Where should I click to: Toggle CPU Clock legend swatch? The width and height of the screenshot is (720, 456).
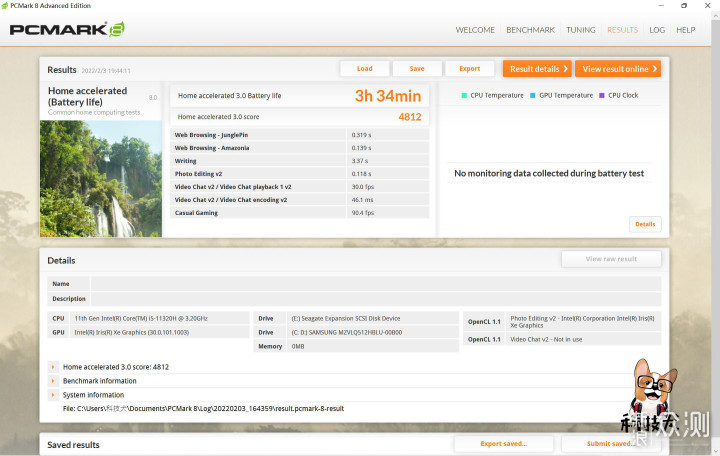pos(602,96)
